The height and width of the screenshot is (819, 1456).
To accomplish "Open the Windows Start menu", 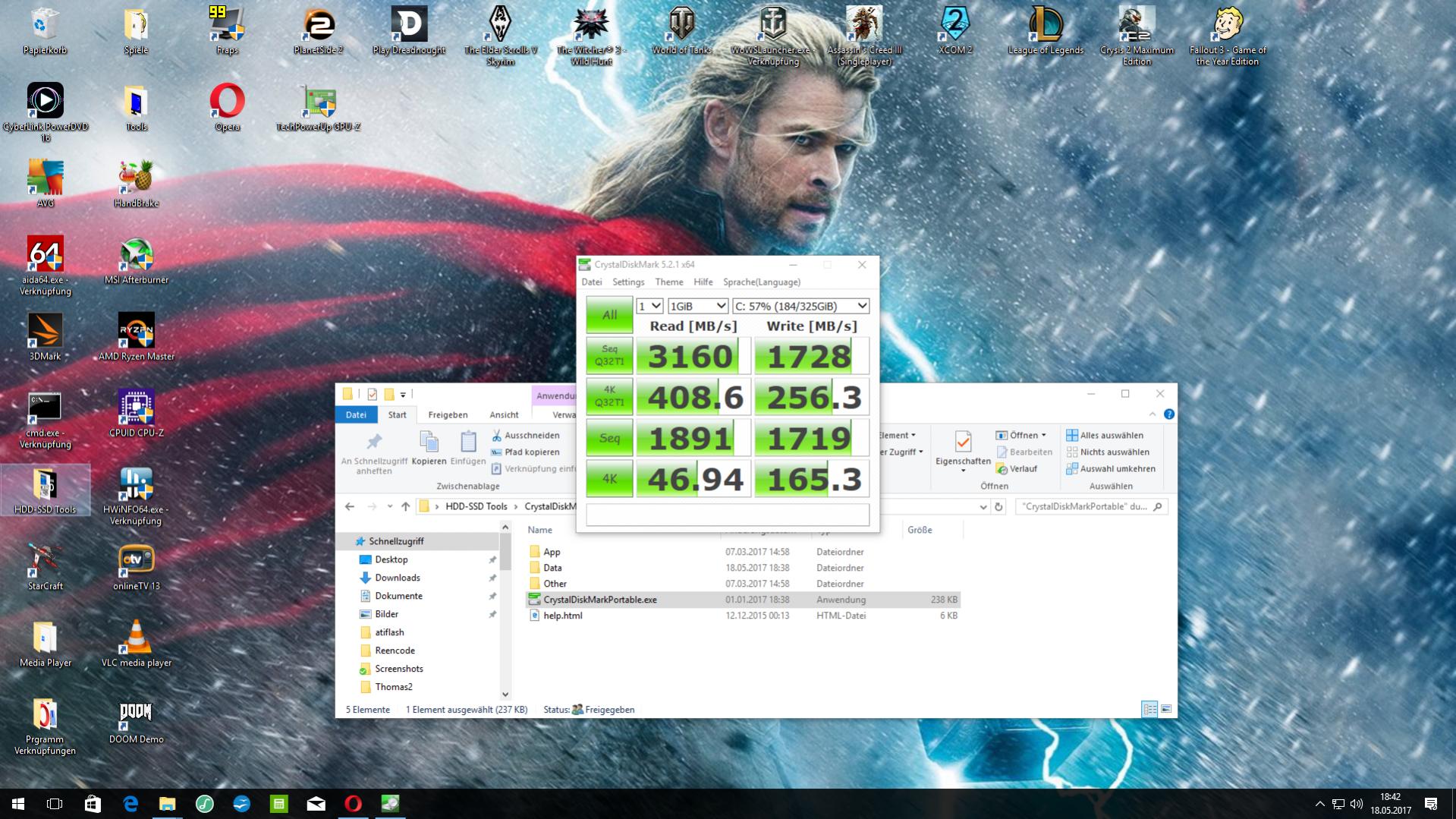I will pos(18,804).
